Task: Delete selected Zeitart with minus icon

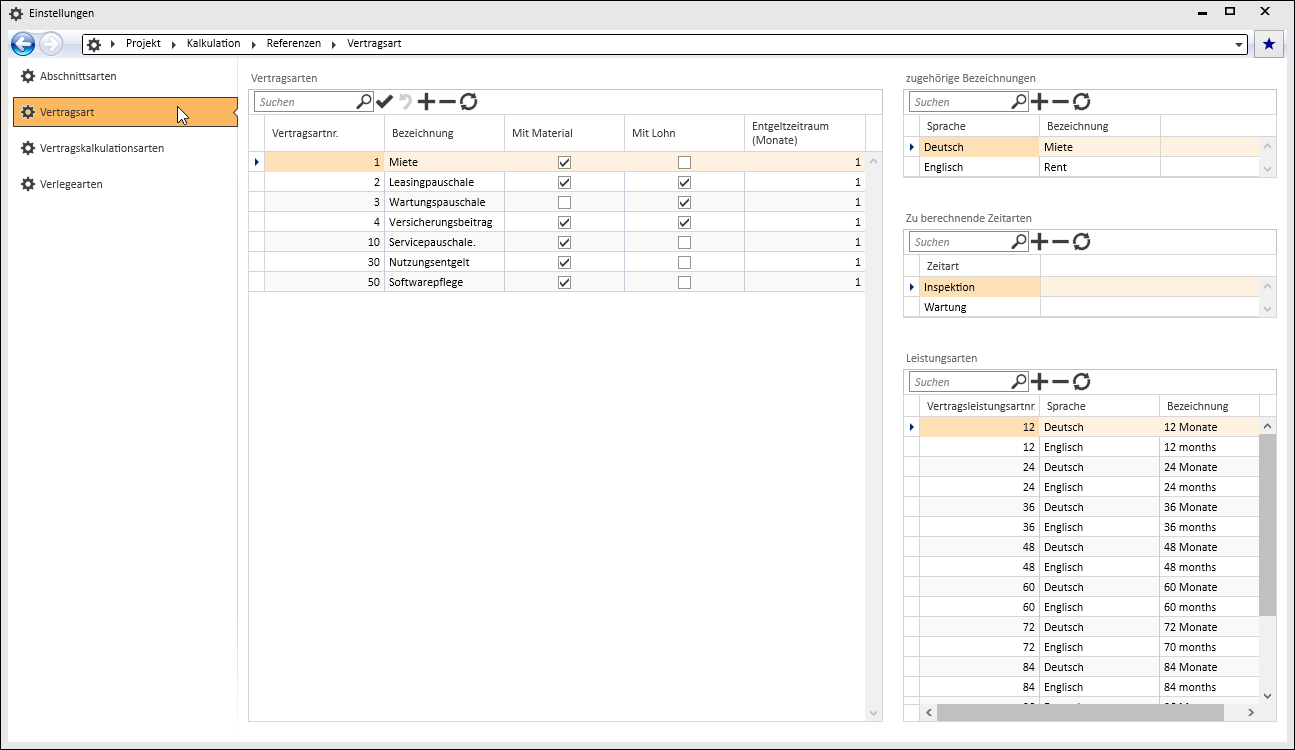Action: (x=1060, y=241)
